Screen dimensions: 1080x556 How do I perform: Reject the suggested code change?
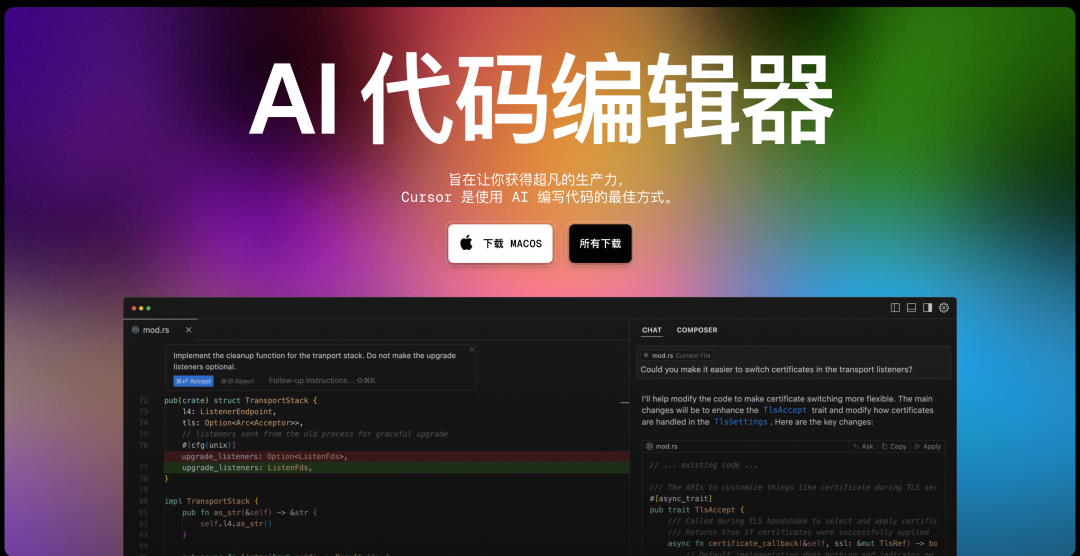(237, 381)
